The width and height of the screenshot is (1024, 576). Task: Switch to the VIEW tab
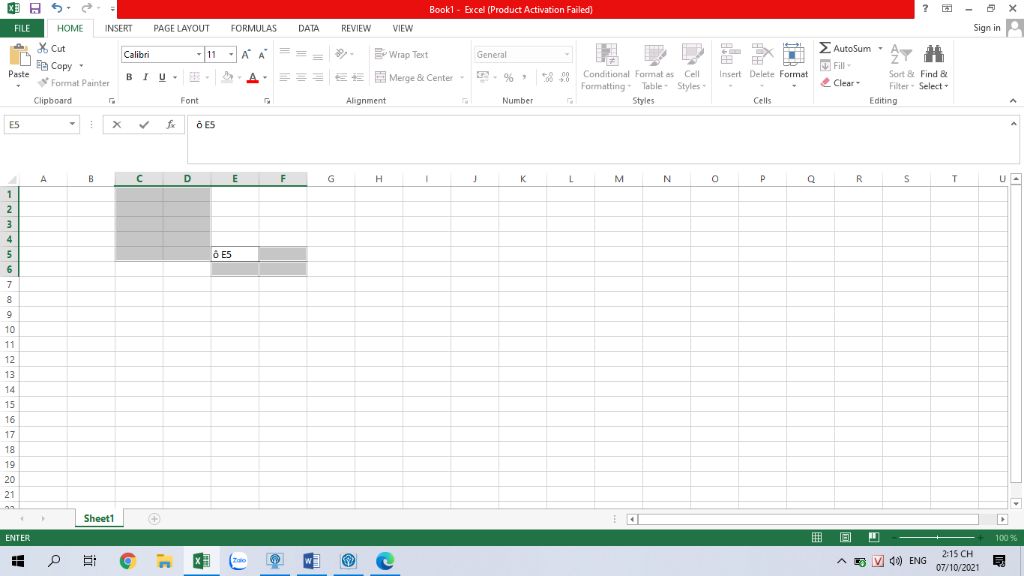[x=402, y=28]
